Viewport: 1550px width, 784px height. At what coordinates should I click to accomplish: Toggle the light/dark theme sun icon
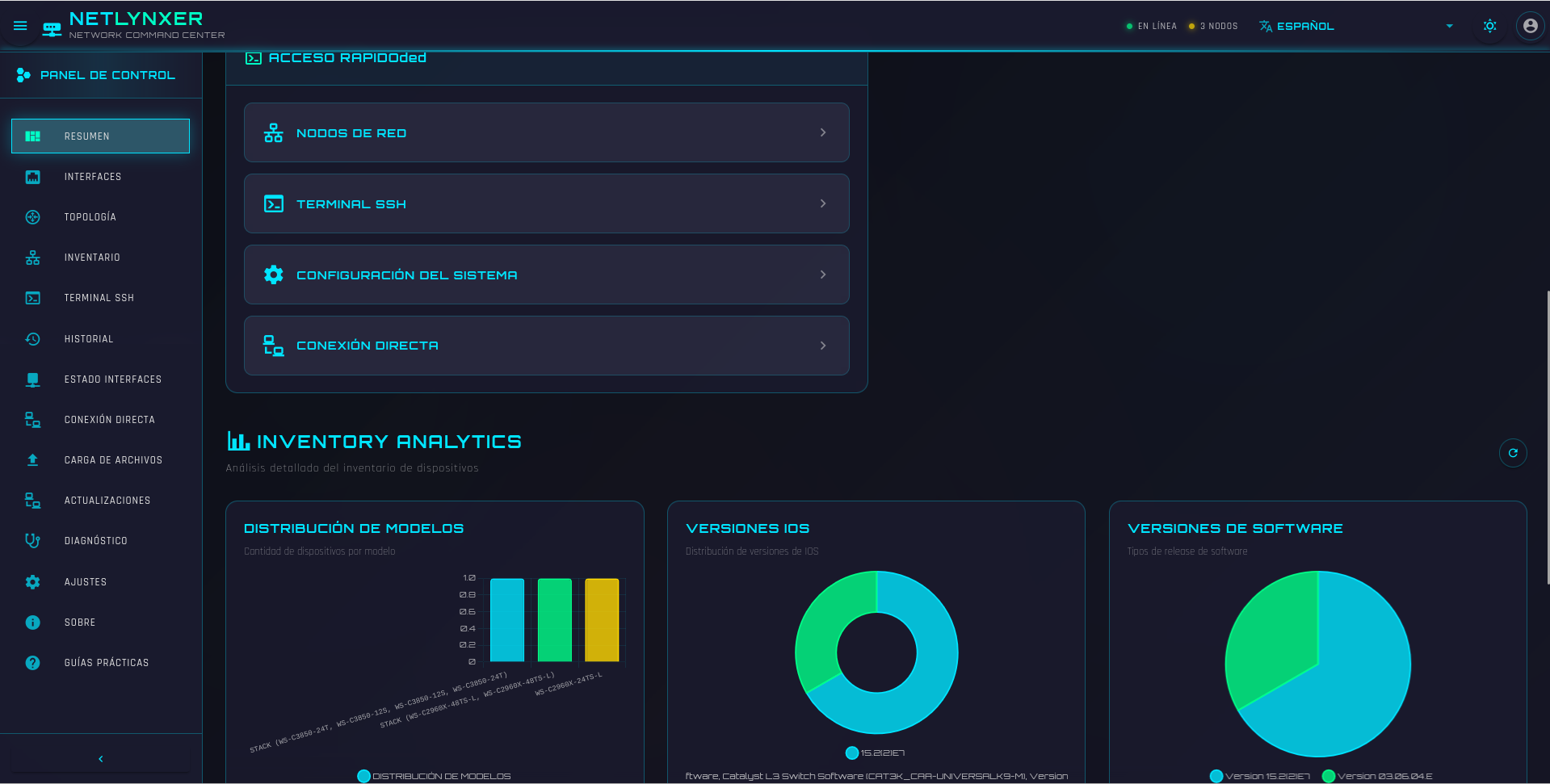point(1489,25)
